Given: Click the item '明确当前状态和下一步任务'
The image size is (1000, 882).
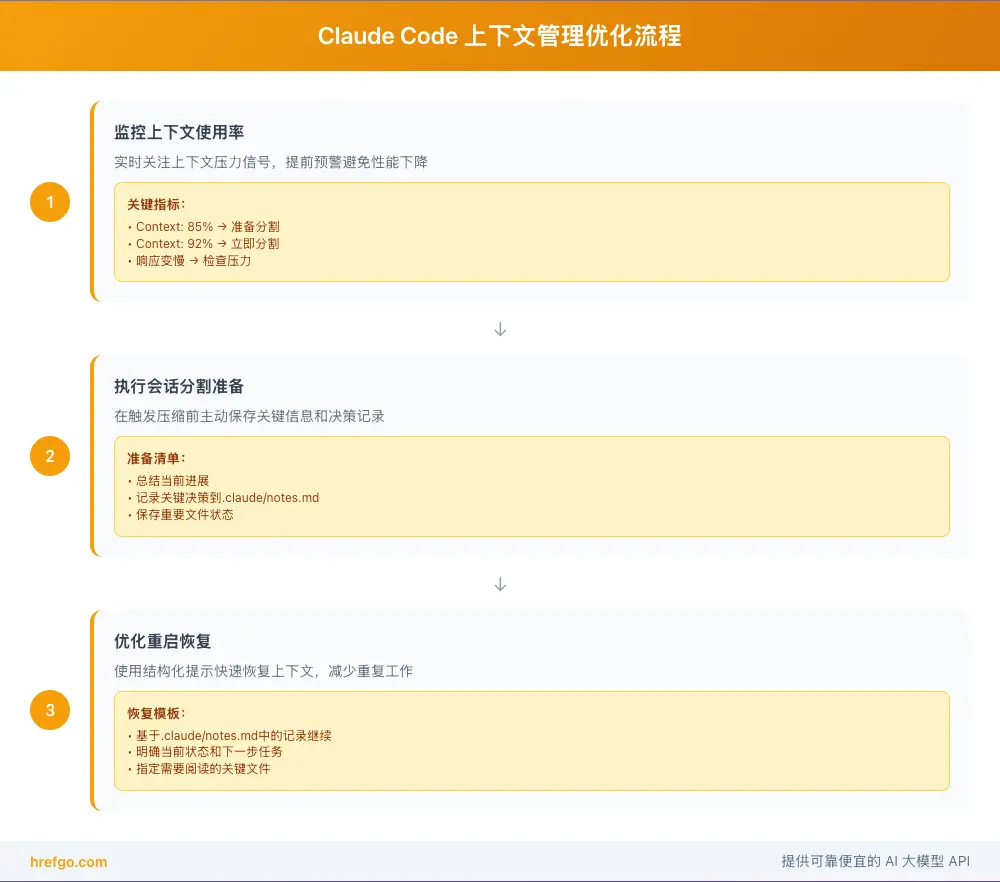Looking at the screenshot, I should click(x=209, y=751).
